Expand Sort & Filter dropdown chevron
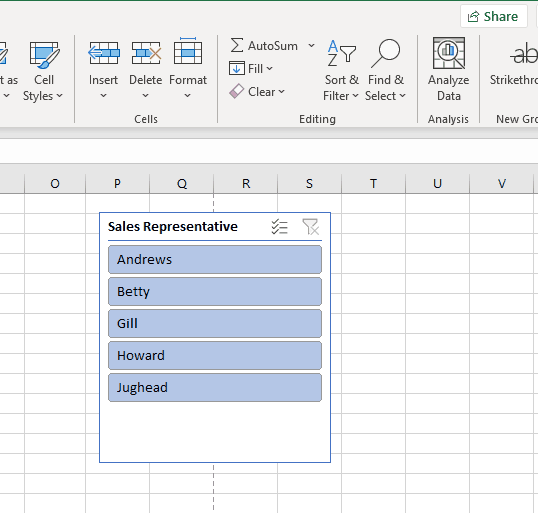Image resolution: width=538 pixels, height=513 pixels. tap(355, 96)
